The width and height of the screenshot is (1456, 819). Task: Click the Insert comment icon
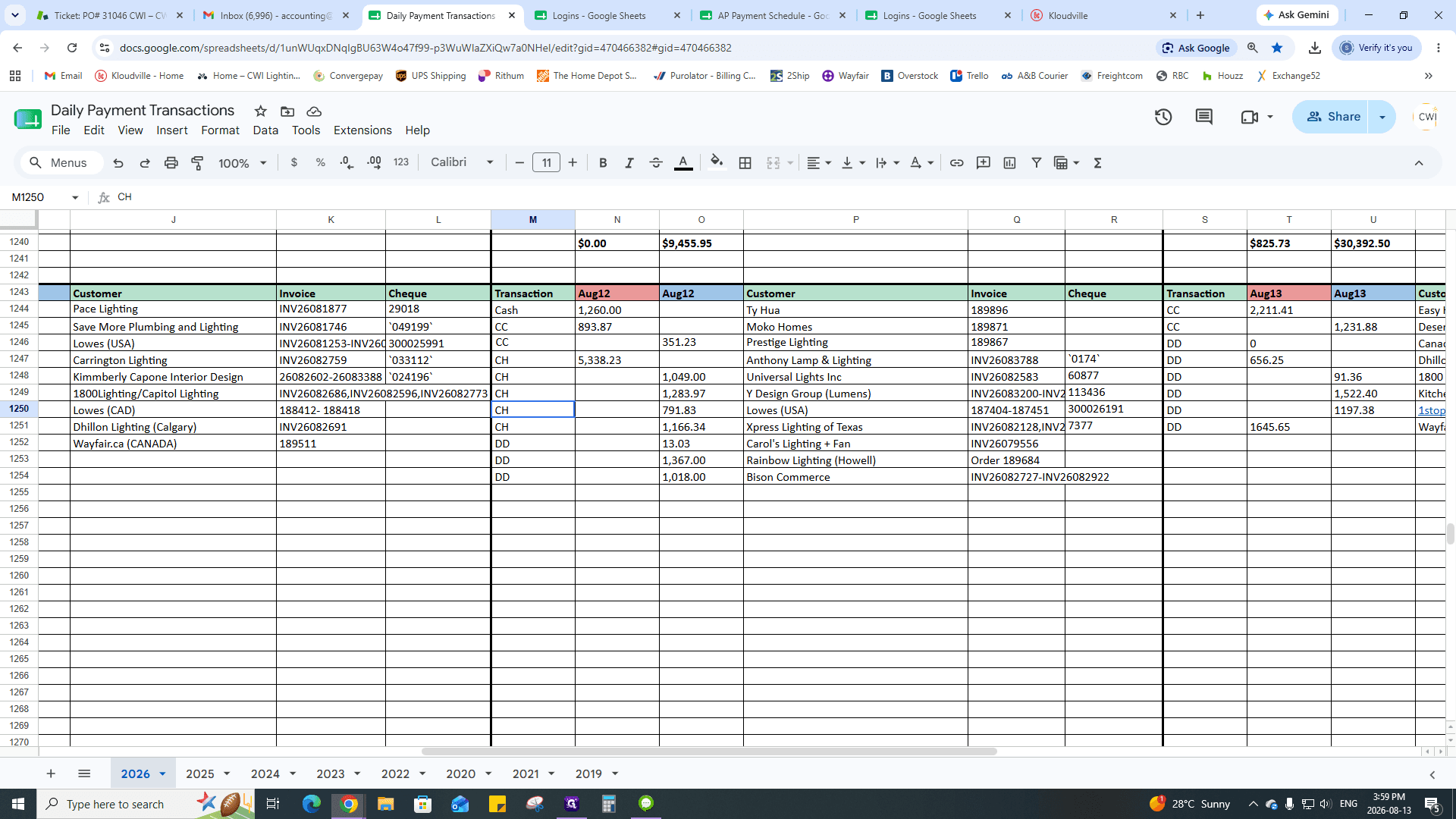coord(984,163)
